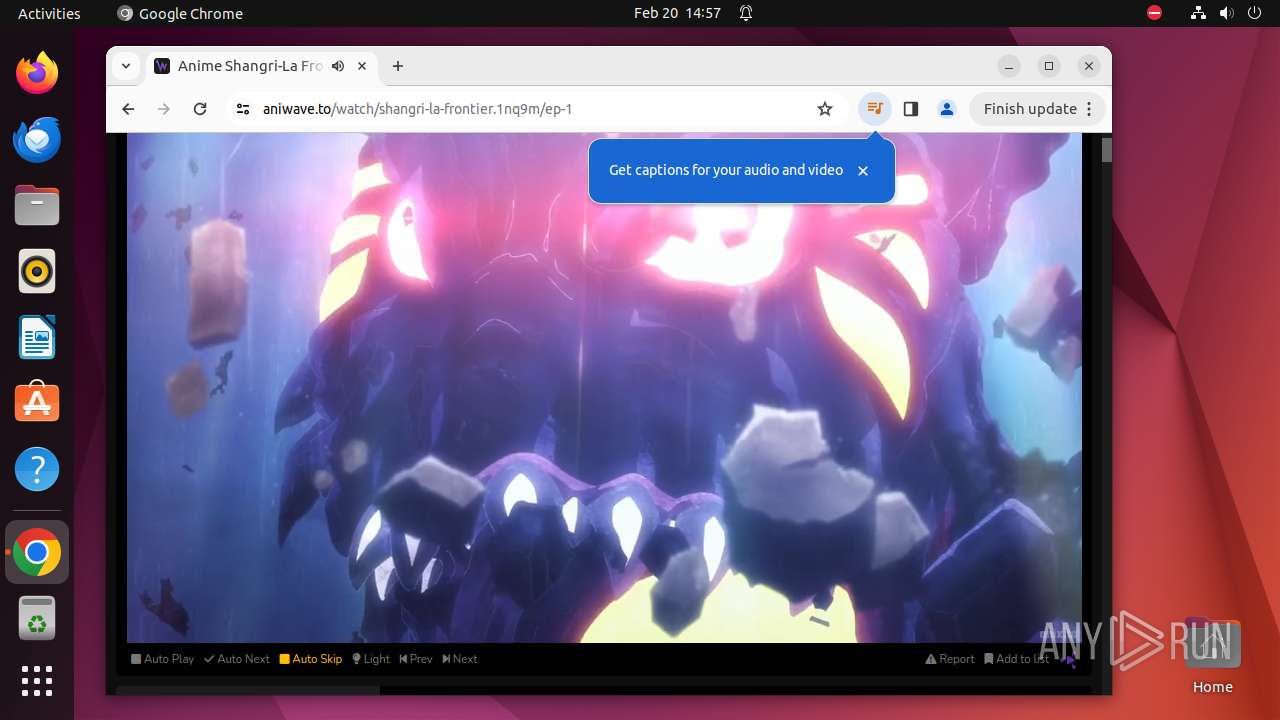Open the notifications bell in the top bar

pyautogui.click(x=746, y=13)
